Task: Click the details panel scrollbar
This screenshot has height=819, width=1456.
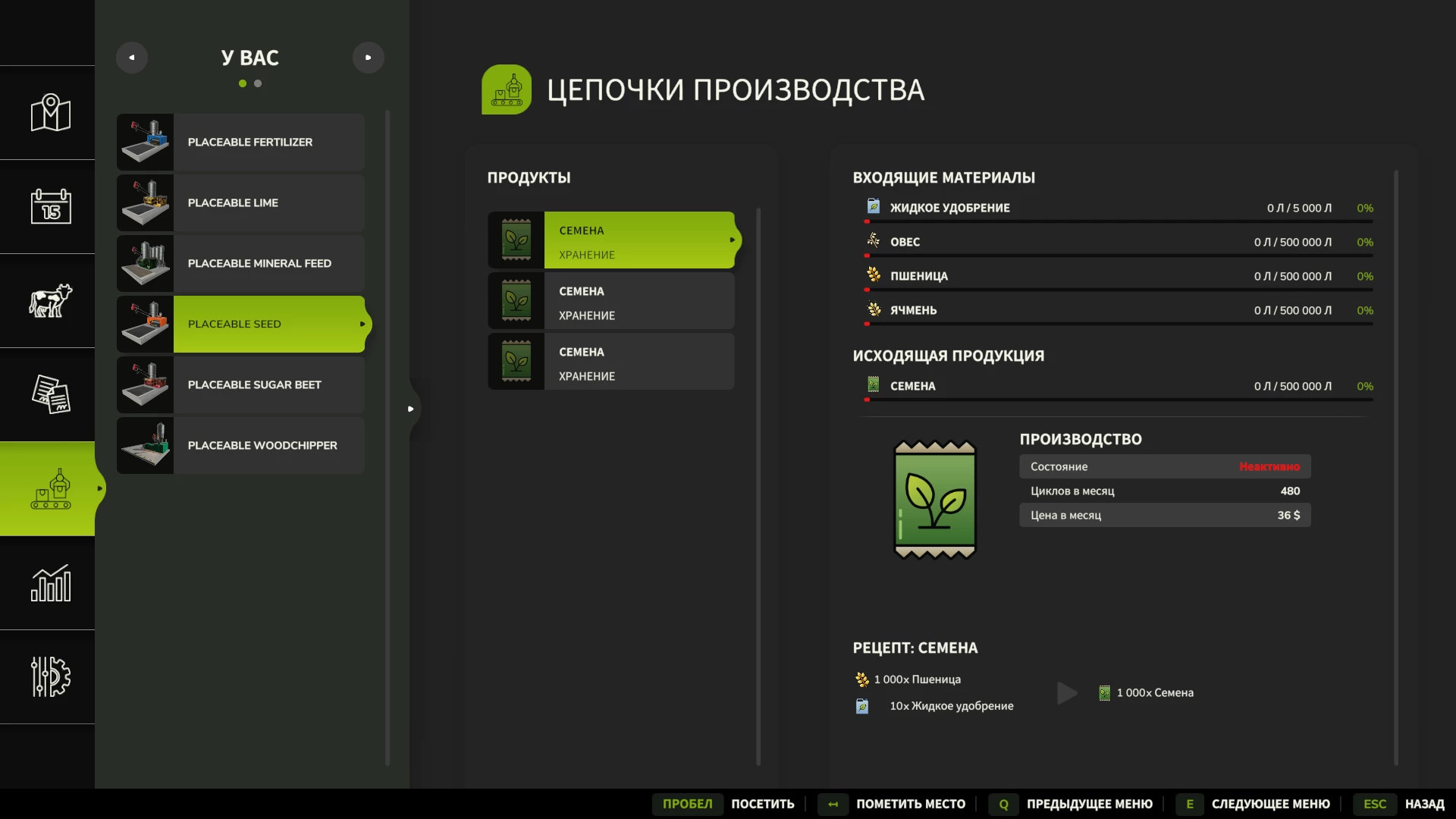Action: pyautogui.click(x=1396, y=468)
